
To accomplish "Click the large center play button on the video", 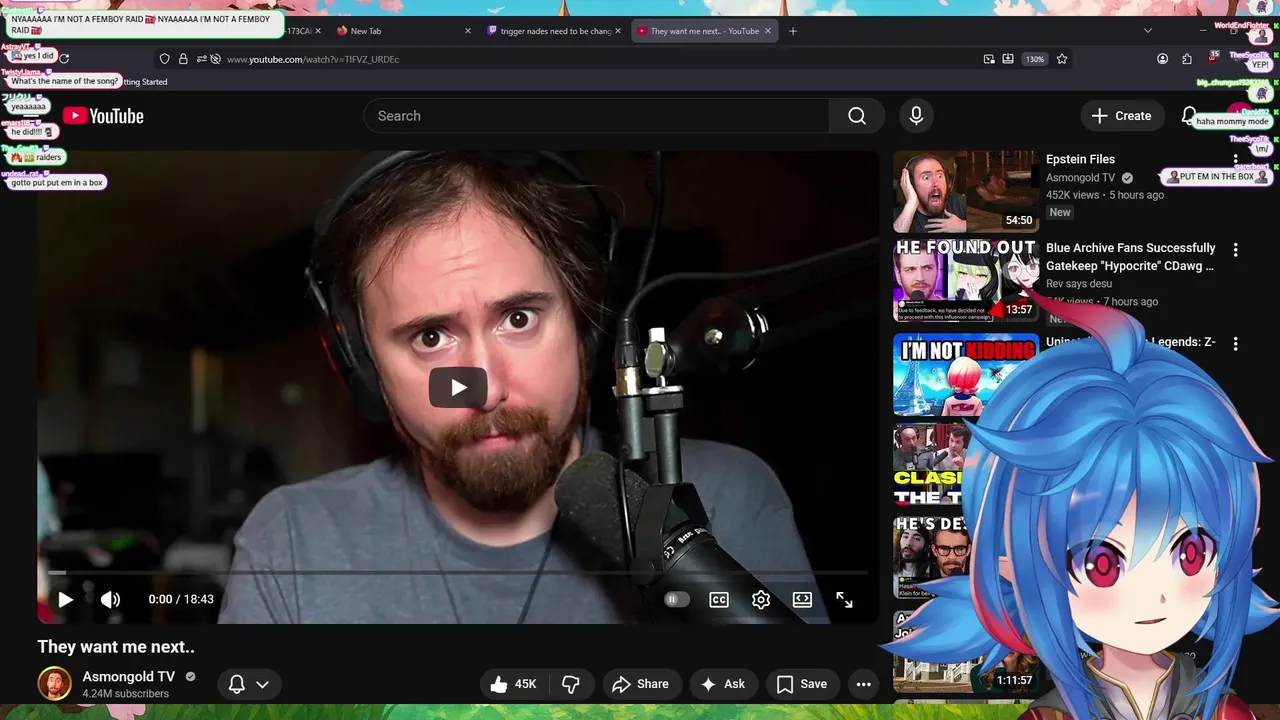I will pyautogui.click(x=458, y=388).
